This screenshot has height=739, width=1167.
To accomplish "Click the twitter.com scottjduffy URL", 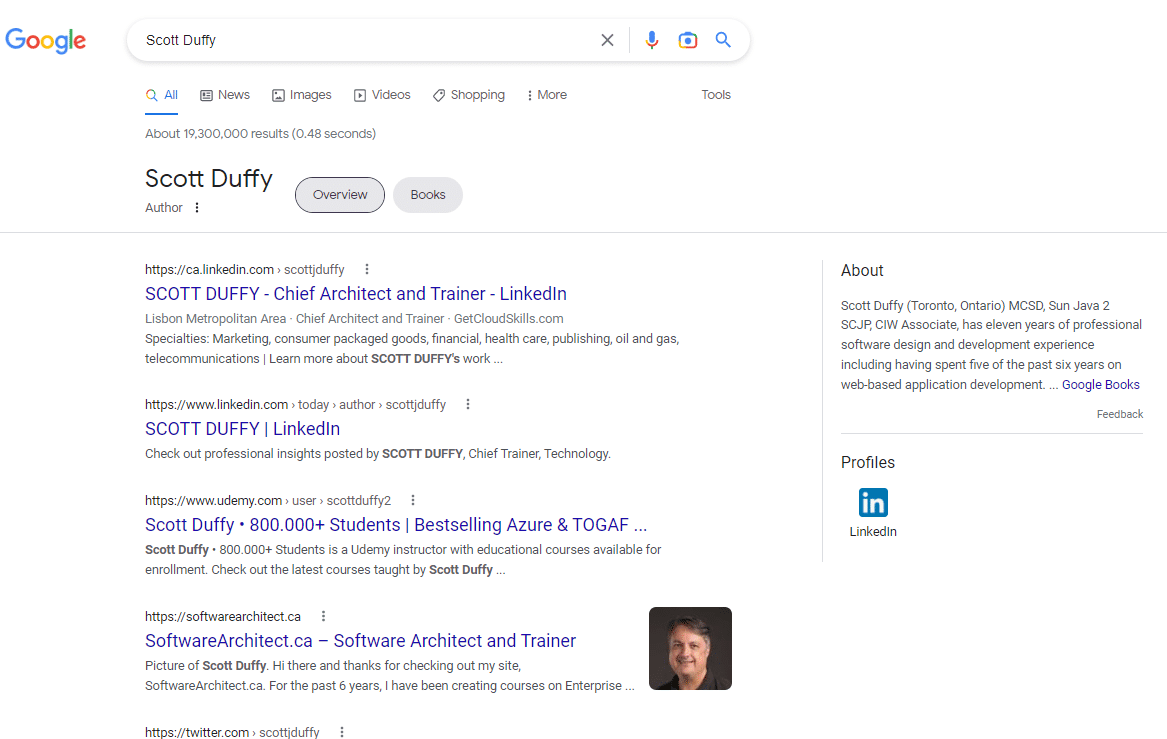I will [232, 732].
